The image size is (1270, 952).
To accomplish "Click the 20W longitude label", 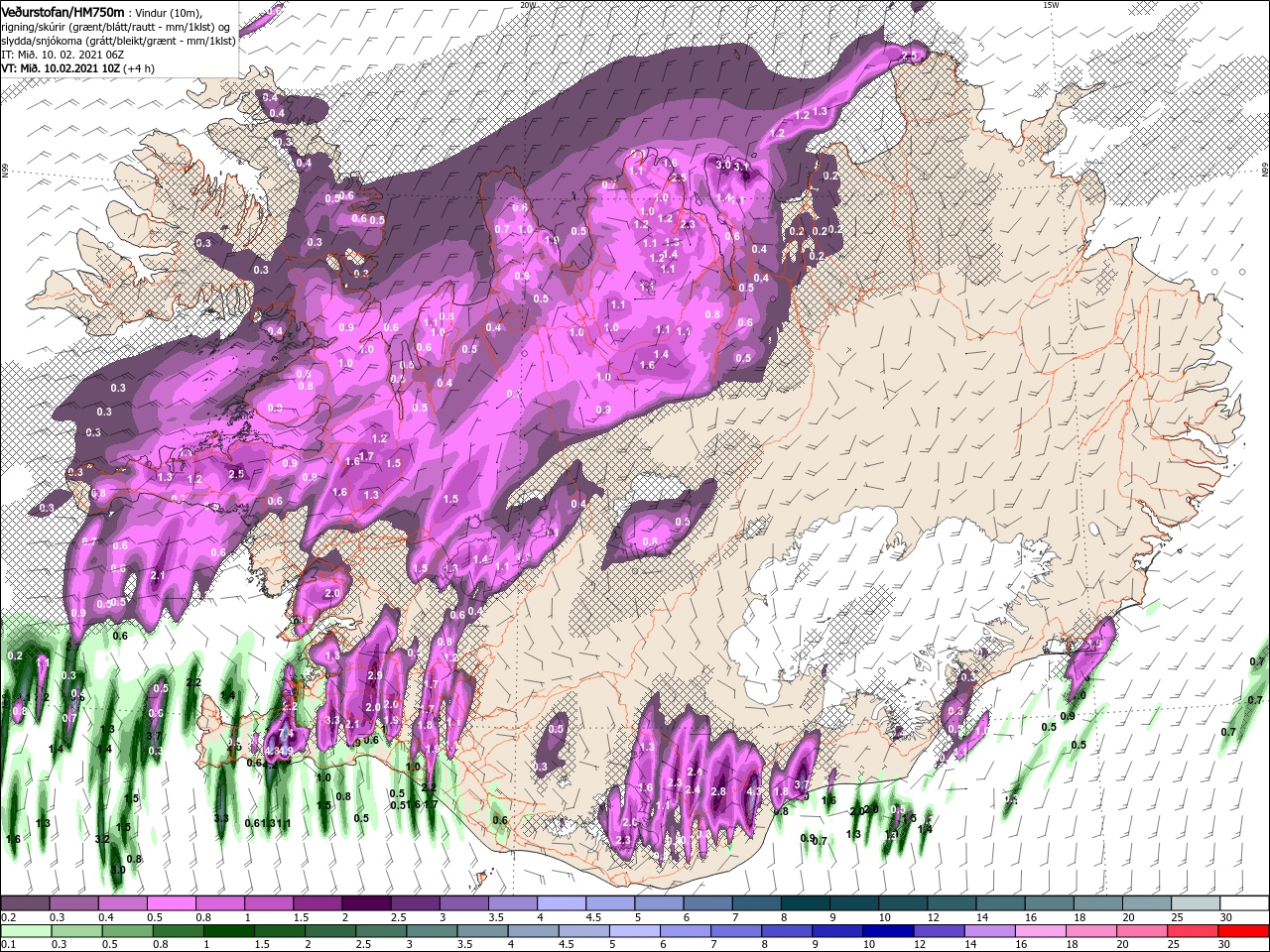I will [527, 5].
